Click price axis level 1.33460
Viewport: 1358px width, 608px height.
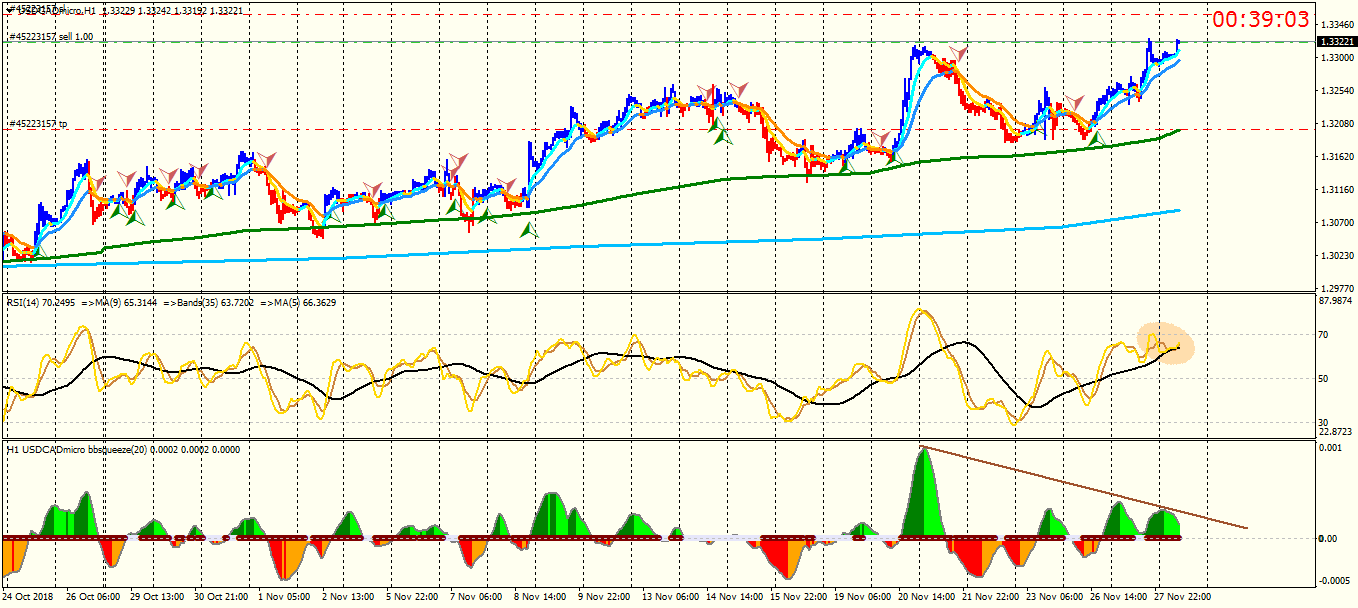[x=1337, y=25]
